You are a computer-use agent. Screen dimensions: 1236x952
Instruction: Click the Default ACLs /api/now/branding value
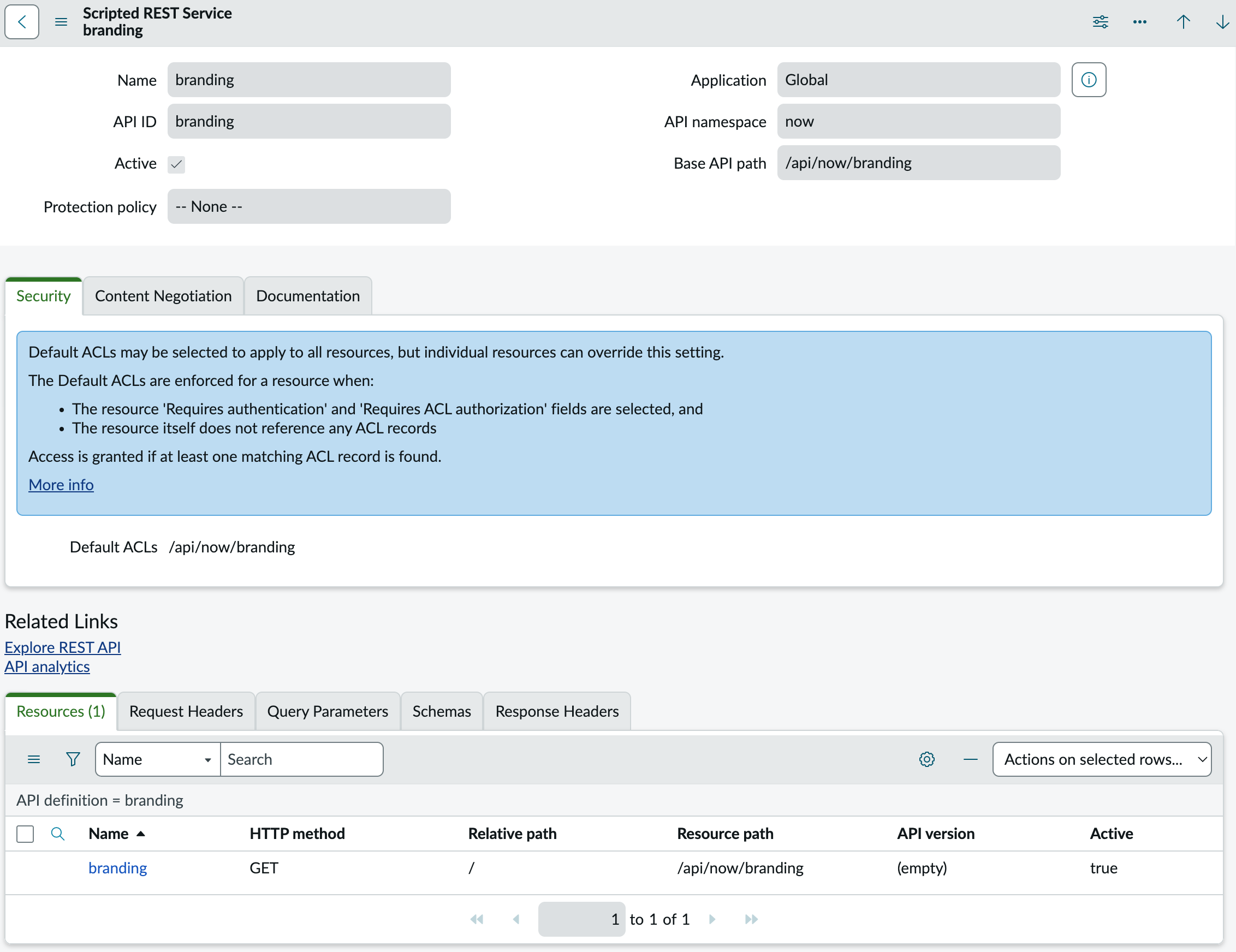[232, 547]
